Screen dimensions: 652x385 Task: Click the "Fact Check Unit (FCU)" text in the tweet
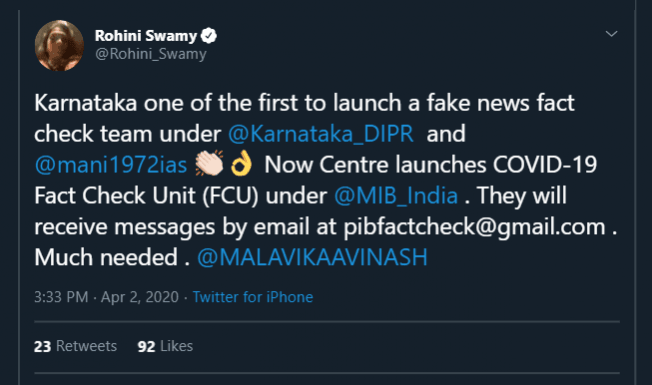(146, 195)
